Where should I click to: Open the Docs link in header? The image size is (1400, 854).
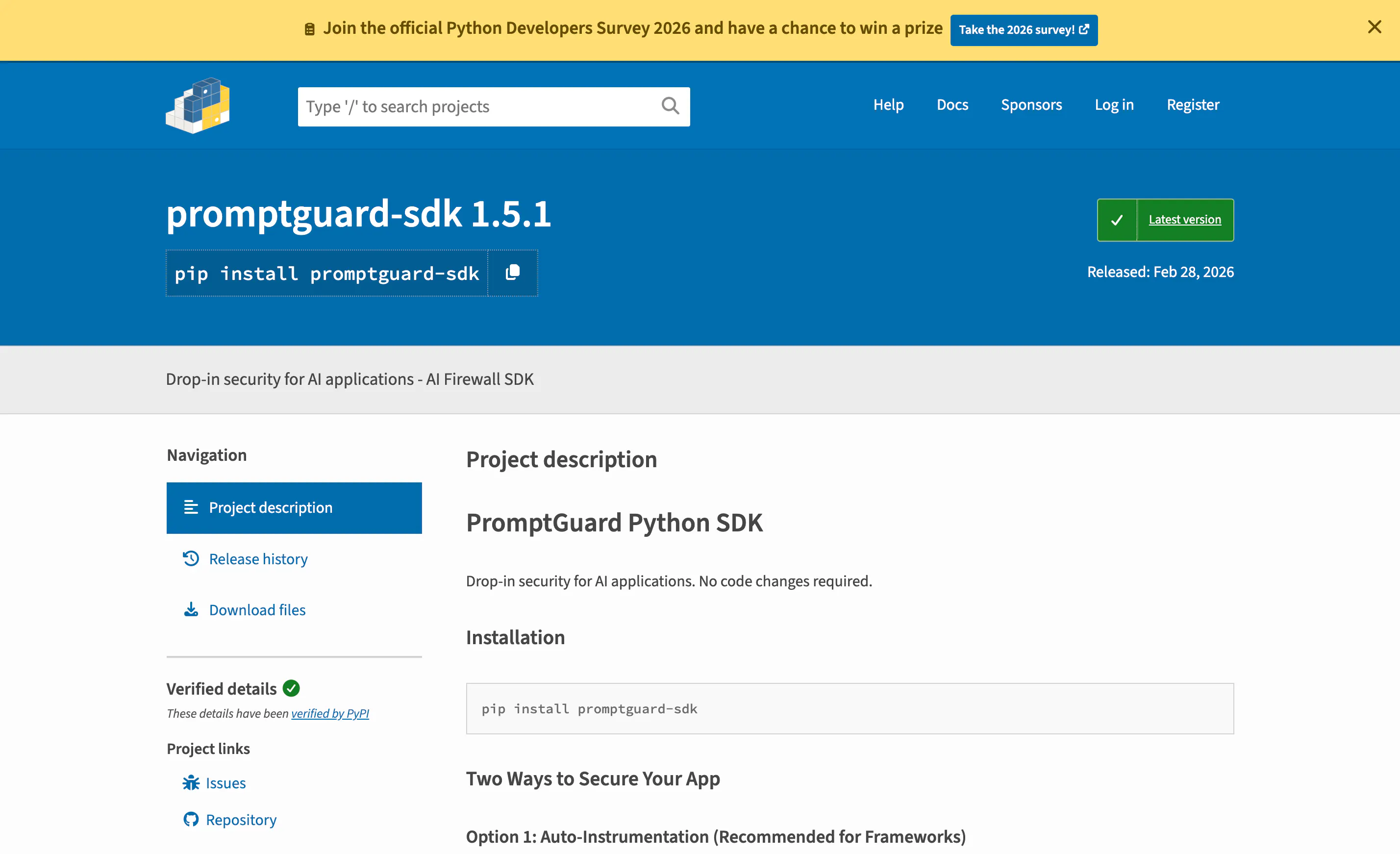click(952, 104)
